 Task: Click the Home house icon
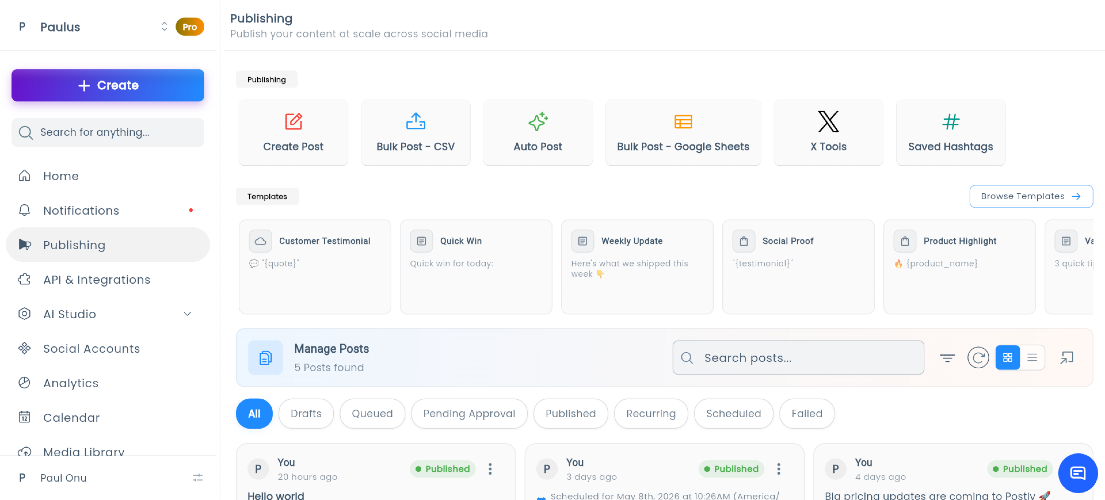(x=25, y=176)
